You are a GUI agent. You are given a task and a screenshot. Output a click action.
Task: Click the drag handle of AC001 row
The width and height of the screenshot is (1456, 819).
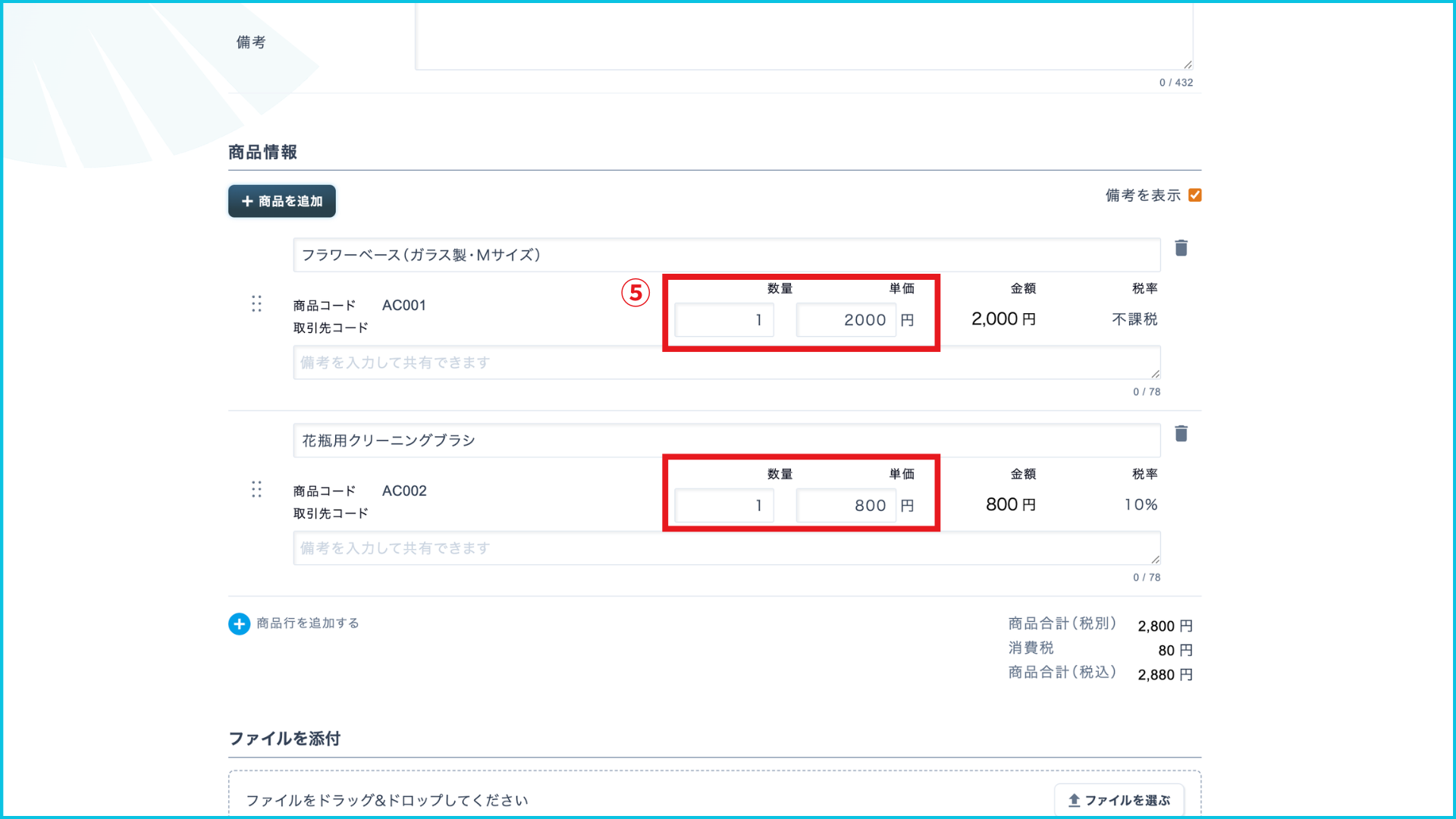(256, 304)
